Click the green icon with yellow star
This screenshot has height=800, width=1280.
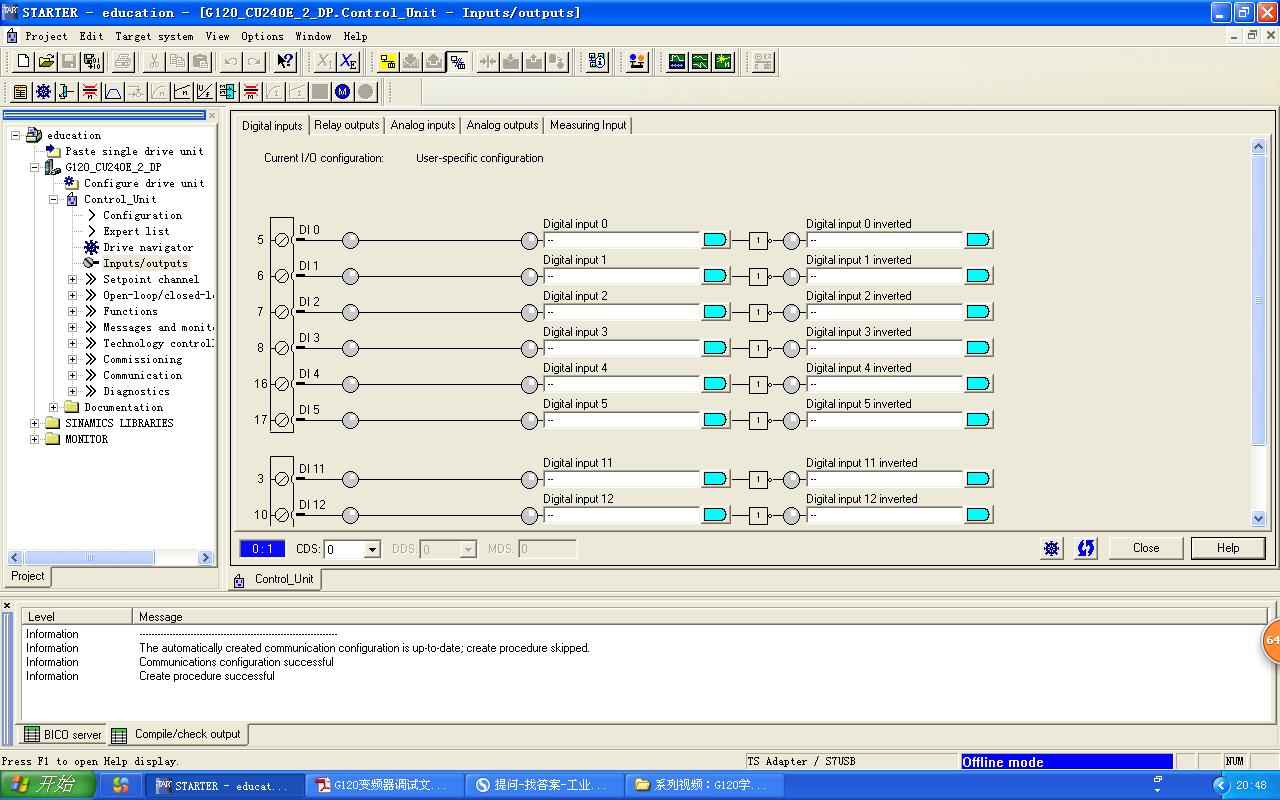click(723, 62)
